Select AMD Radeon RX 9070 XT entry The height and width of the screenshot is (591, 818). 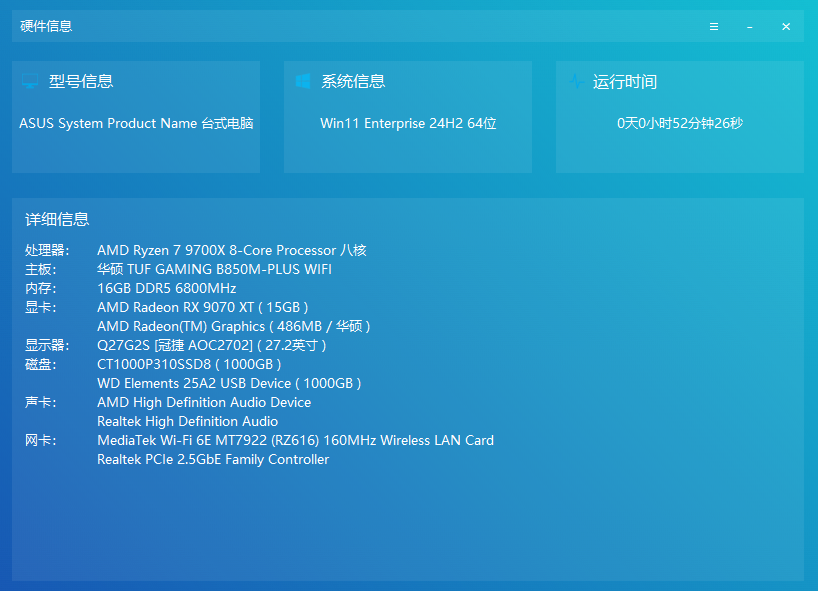coord(202,308)
